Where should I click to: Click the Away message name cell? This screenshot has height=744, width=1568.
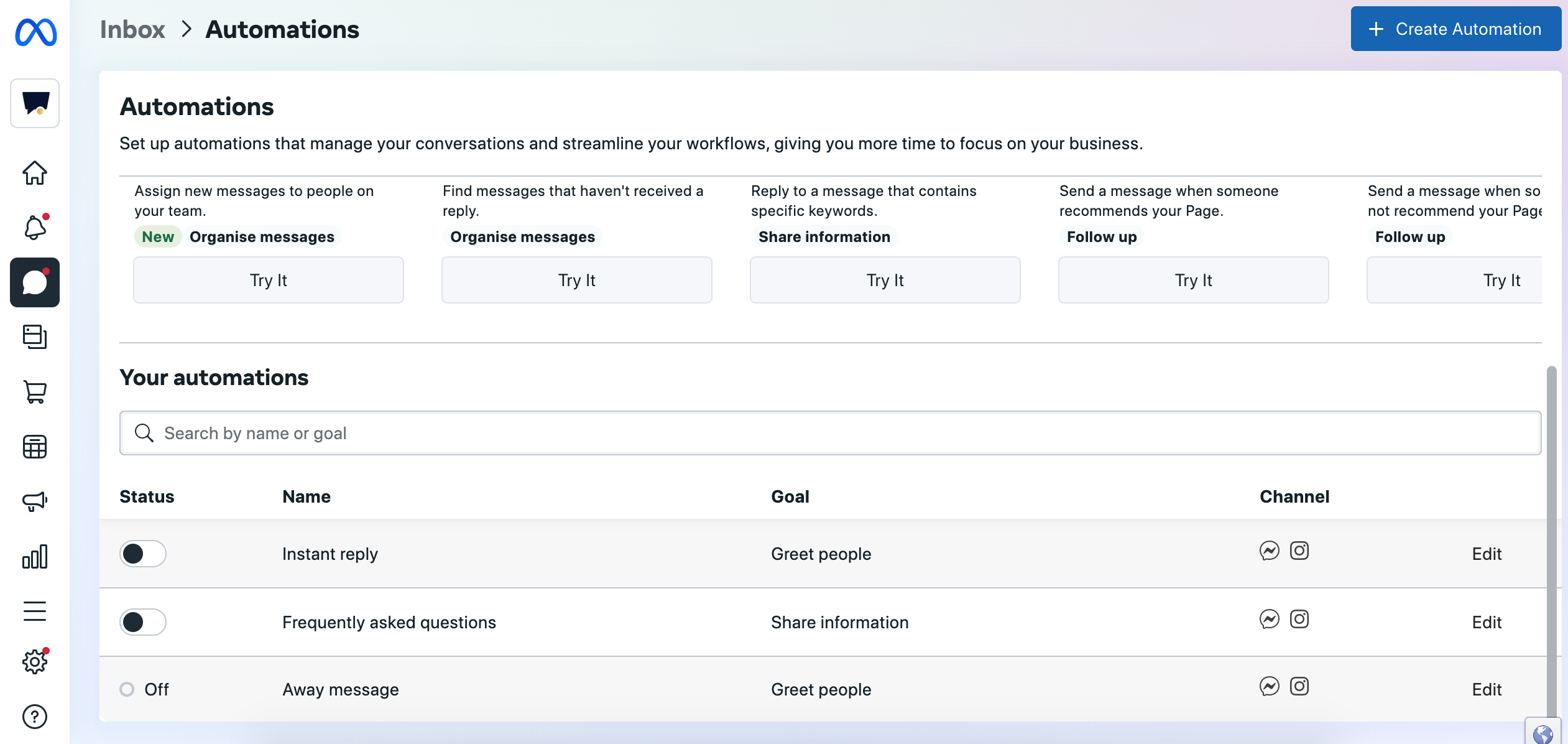(x=341, y=689)
